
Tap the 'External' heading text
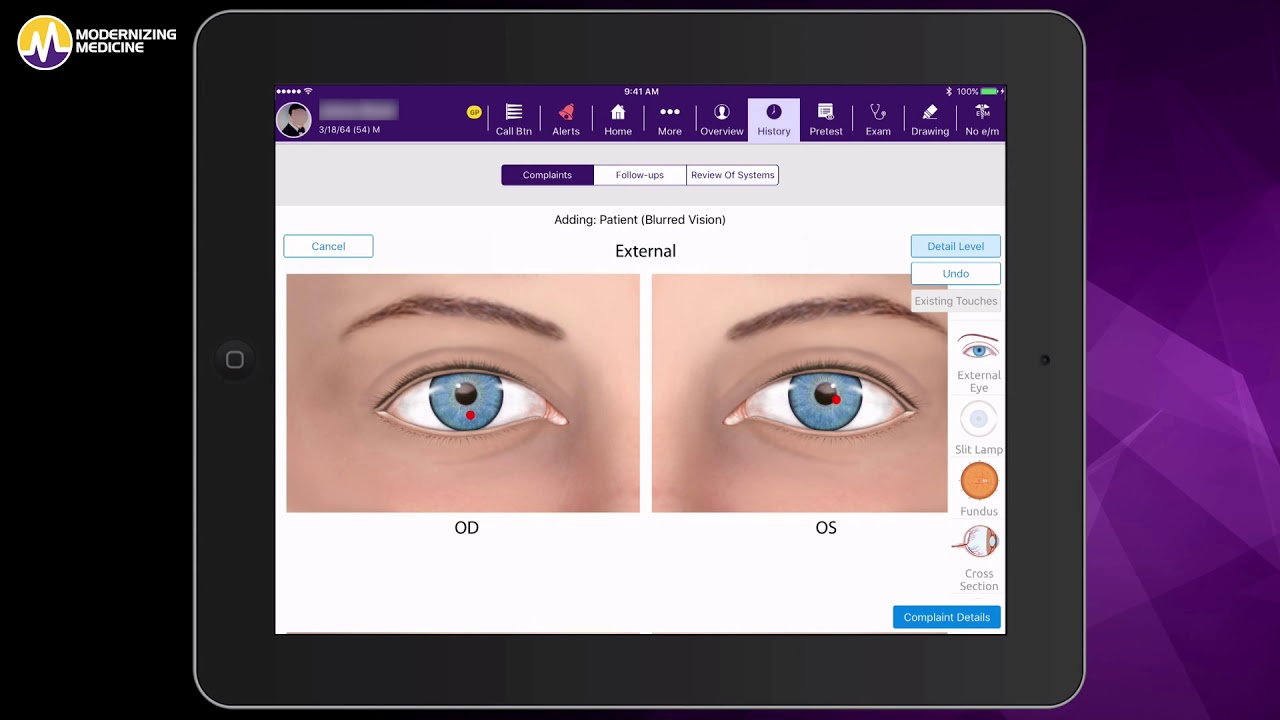click(645, 251)
